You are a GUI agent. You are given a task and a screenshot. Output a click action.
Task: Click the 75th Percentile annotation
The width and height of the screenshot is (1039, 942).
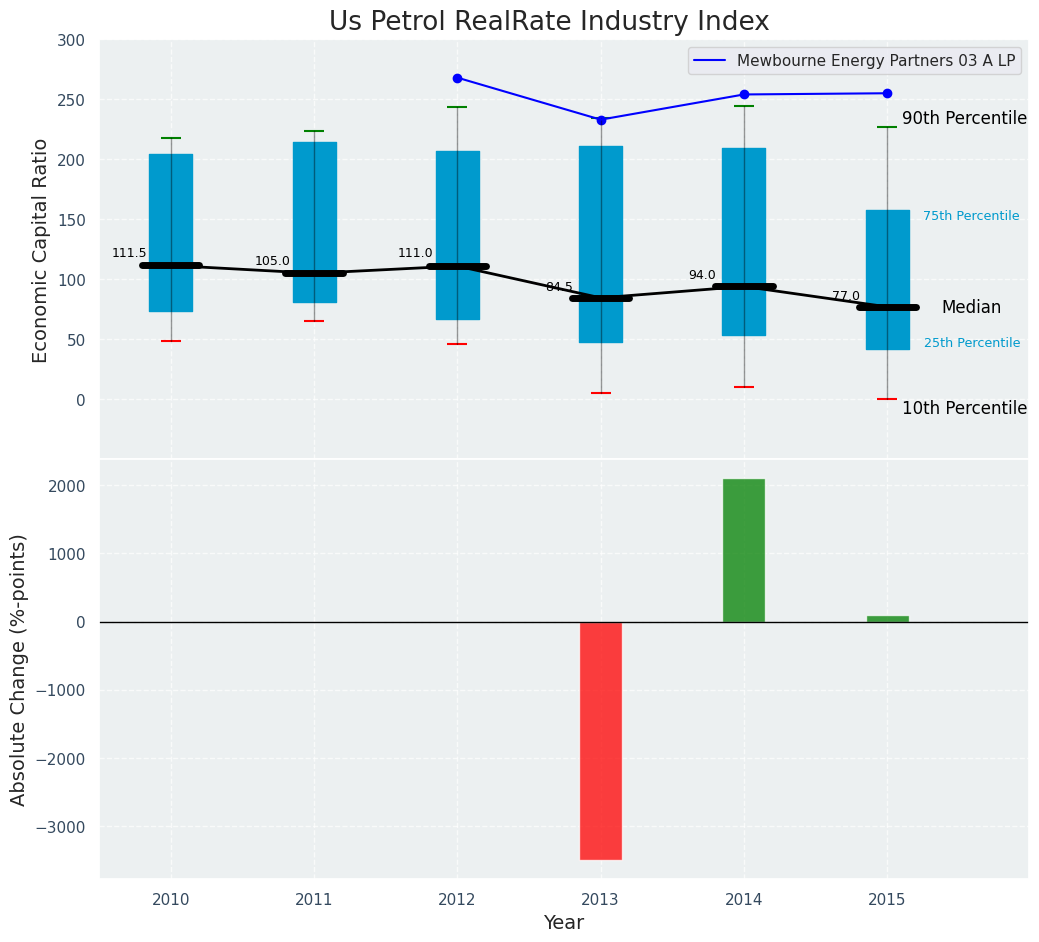pos(971,216)
